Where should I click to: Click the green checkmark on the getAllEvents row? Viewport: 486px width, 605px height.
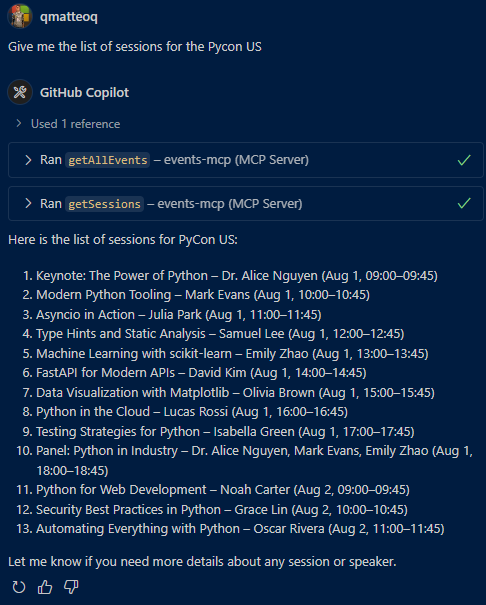[x=464, y=160]
